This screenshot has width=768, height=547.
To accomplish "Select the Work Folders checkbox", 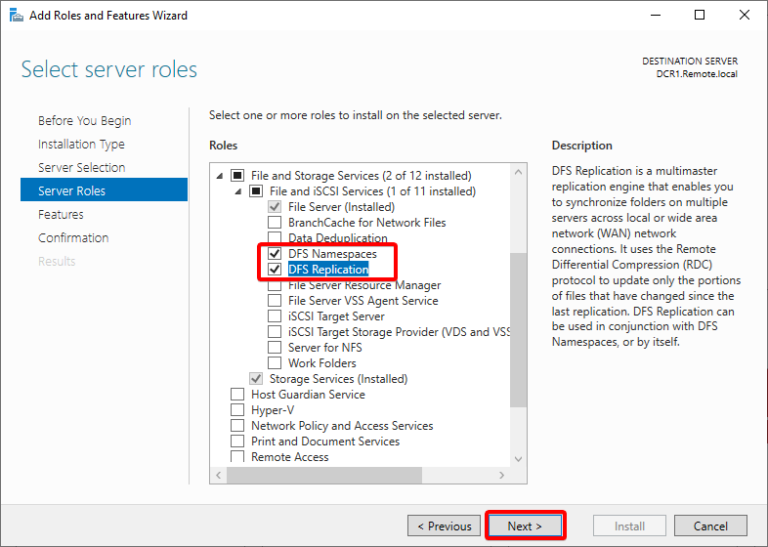I will click(274, 363).
